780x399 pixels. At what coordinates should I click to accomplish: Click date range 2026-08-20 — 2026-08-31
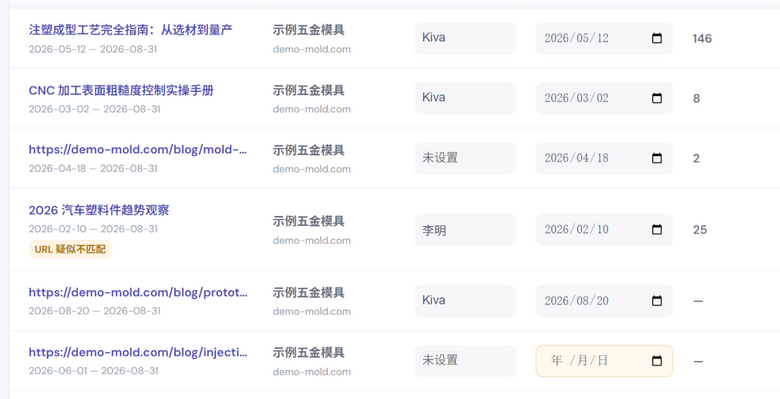pos(95,311)
